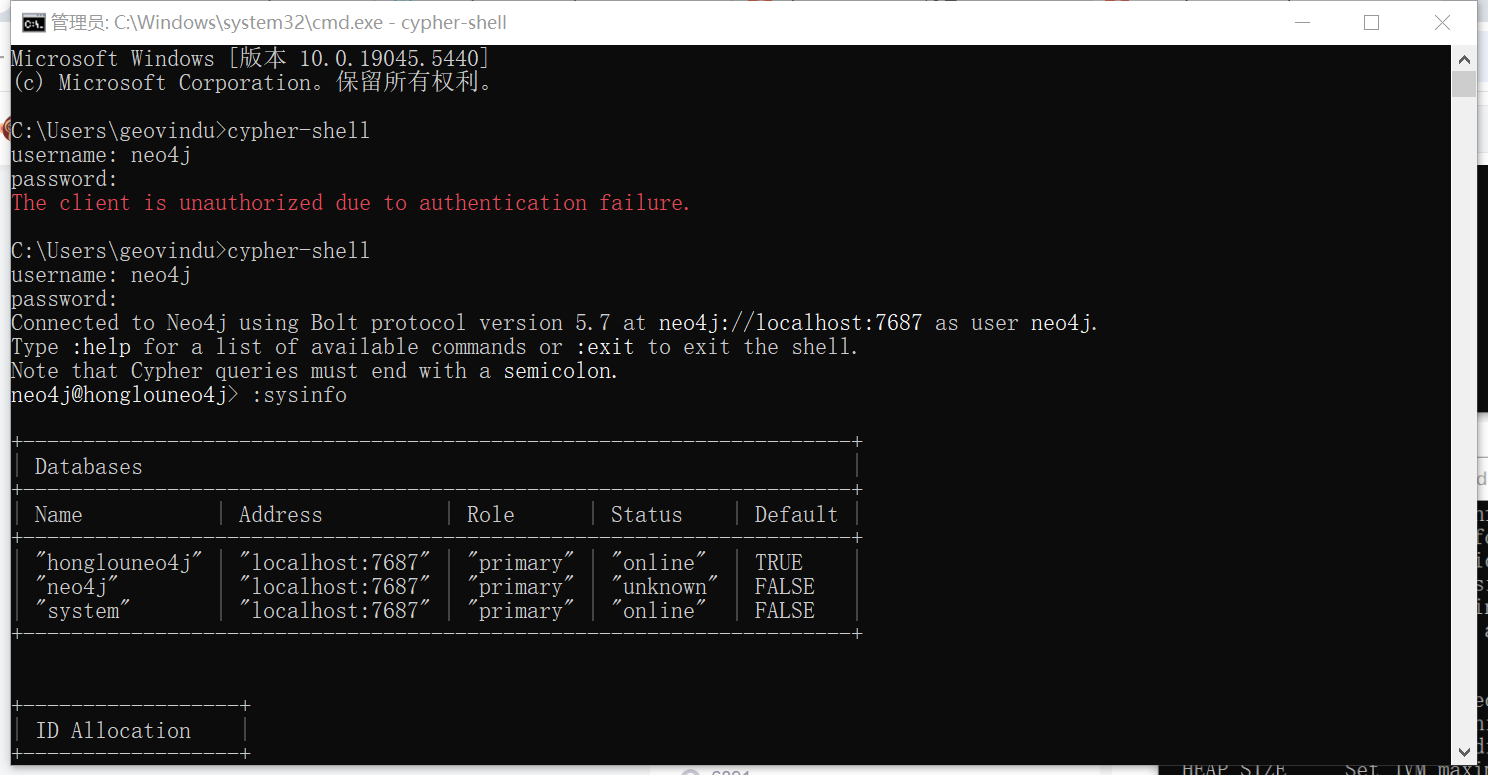Image resolution: width=1488 pixels, height=775 pixels.
Task: Click the TRUE value in Default column
Action: click(779, 563)
